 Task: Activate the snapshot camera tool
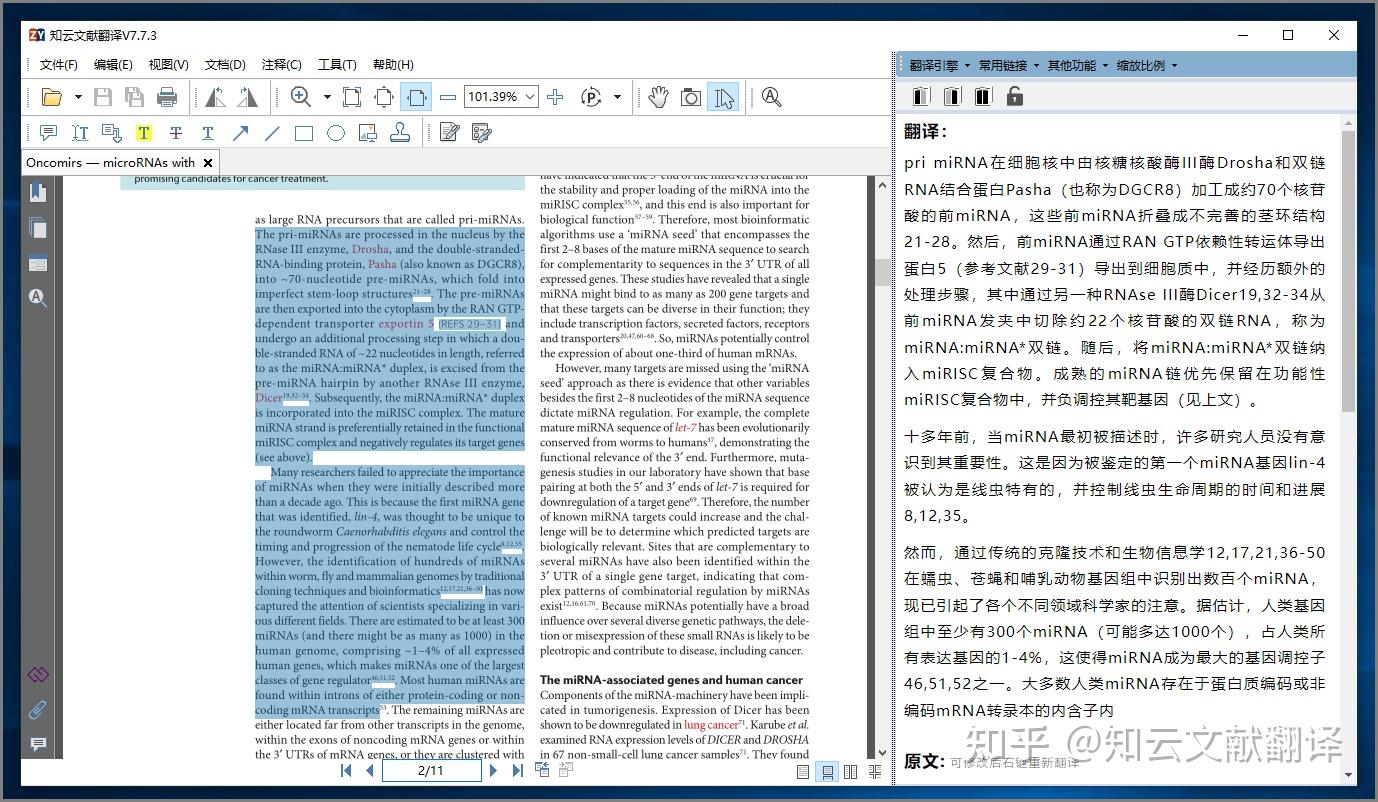coord(690,96)
